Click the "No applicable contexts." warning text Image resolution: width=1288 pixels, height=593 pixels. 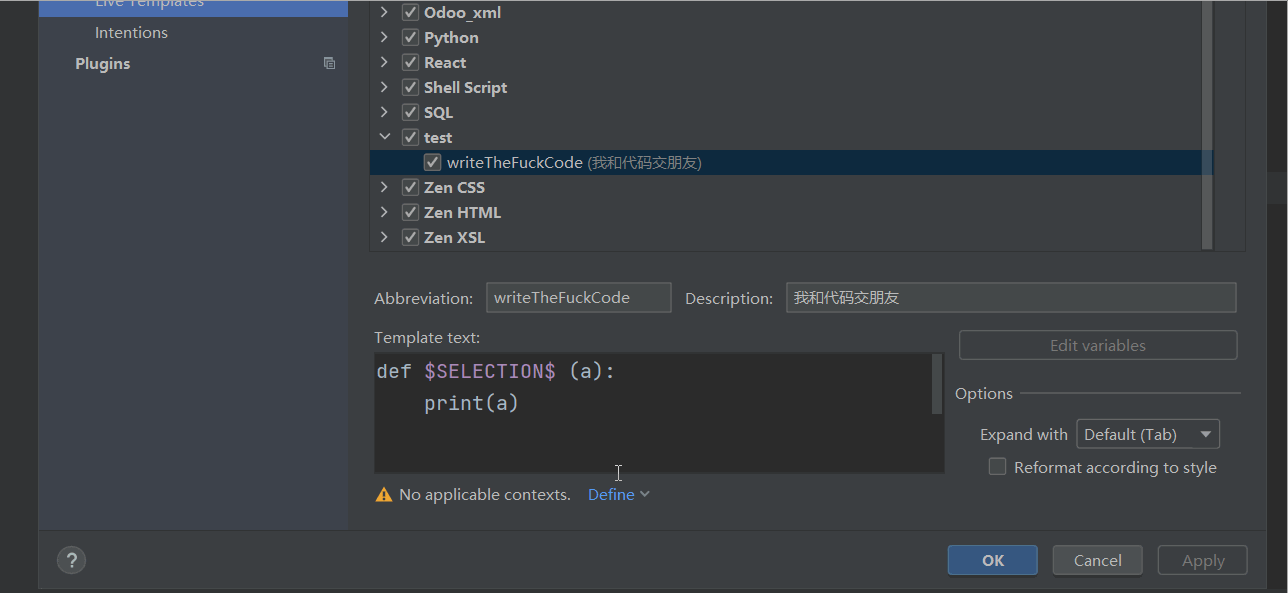click(x=485, y=494)
